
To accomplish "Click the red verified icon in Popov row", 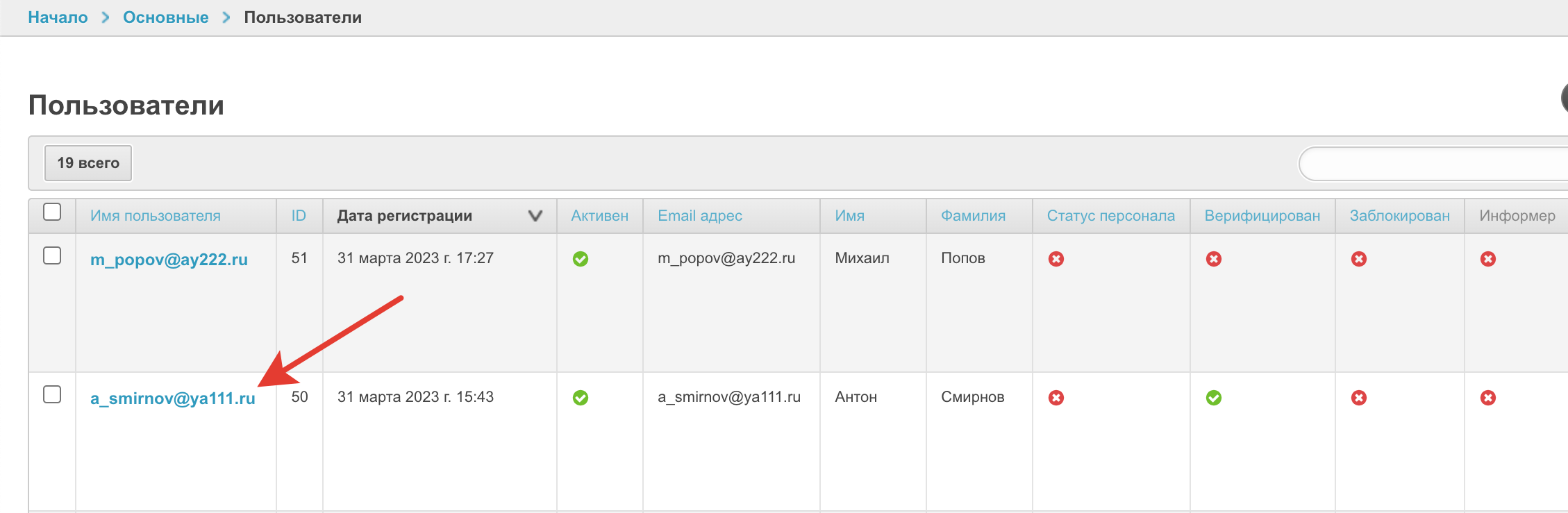I will [1214, 259].
